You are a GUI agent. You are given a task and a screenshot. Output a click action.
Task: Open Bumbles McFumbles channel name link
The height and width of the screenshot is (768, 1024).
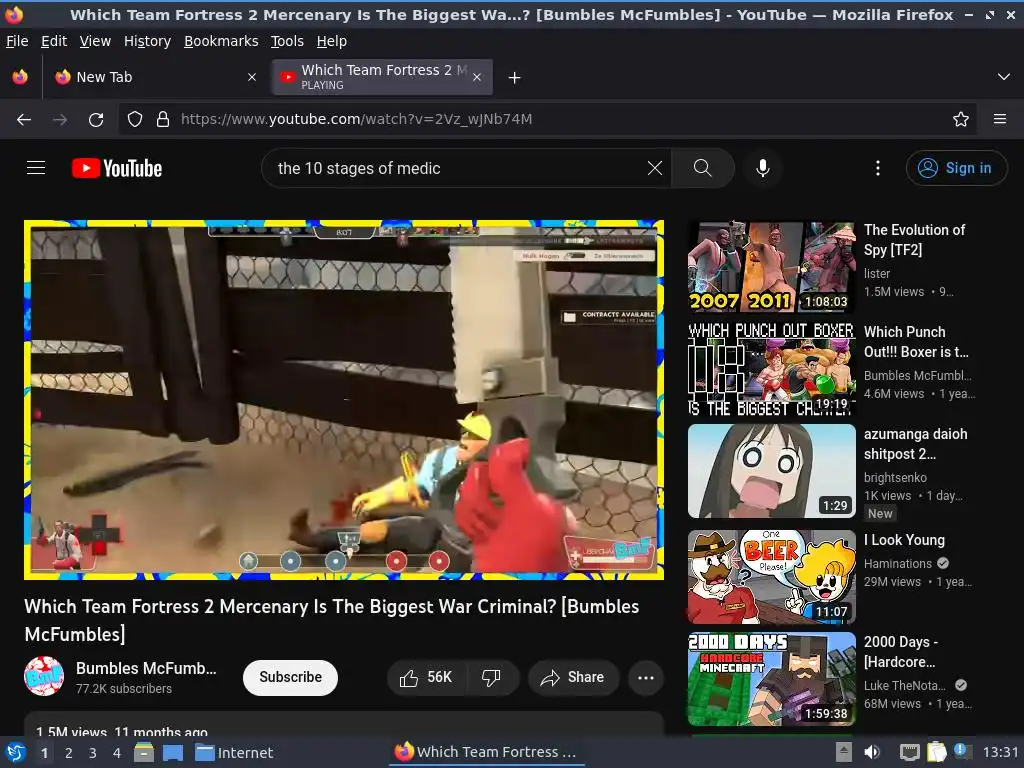[146, 668]
